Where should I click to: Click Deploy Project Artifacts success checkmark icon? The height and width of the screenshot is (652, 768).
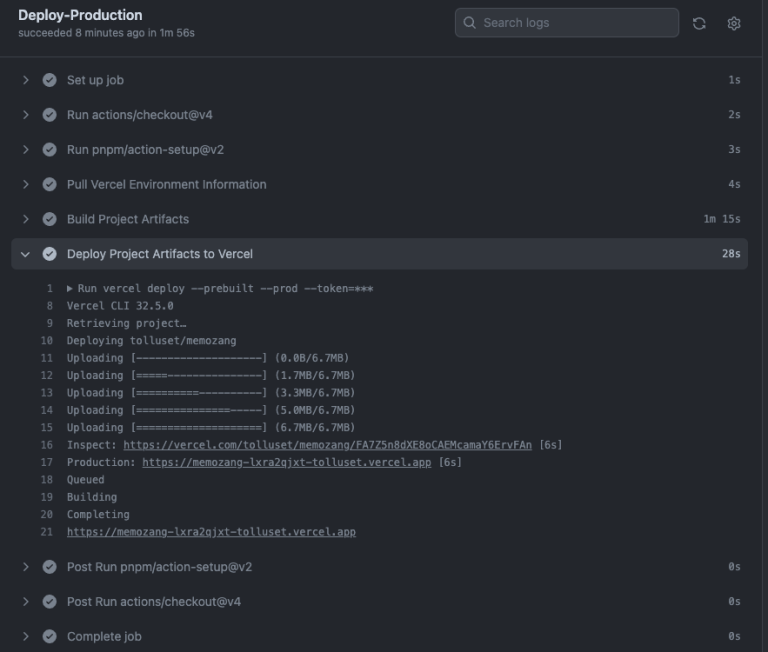(x=49, y=254)
